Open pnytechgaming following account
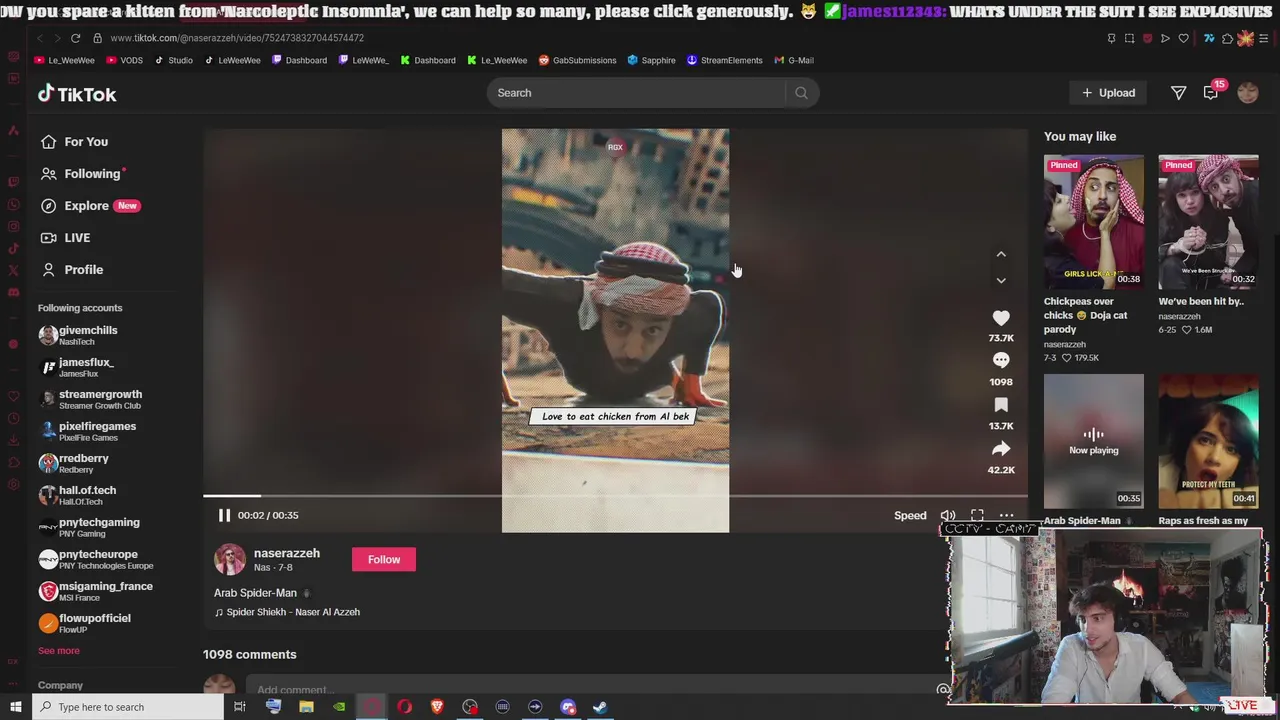 89,528
